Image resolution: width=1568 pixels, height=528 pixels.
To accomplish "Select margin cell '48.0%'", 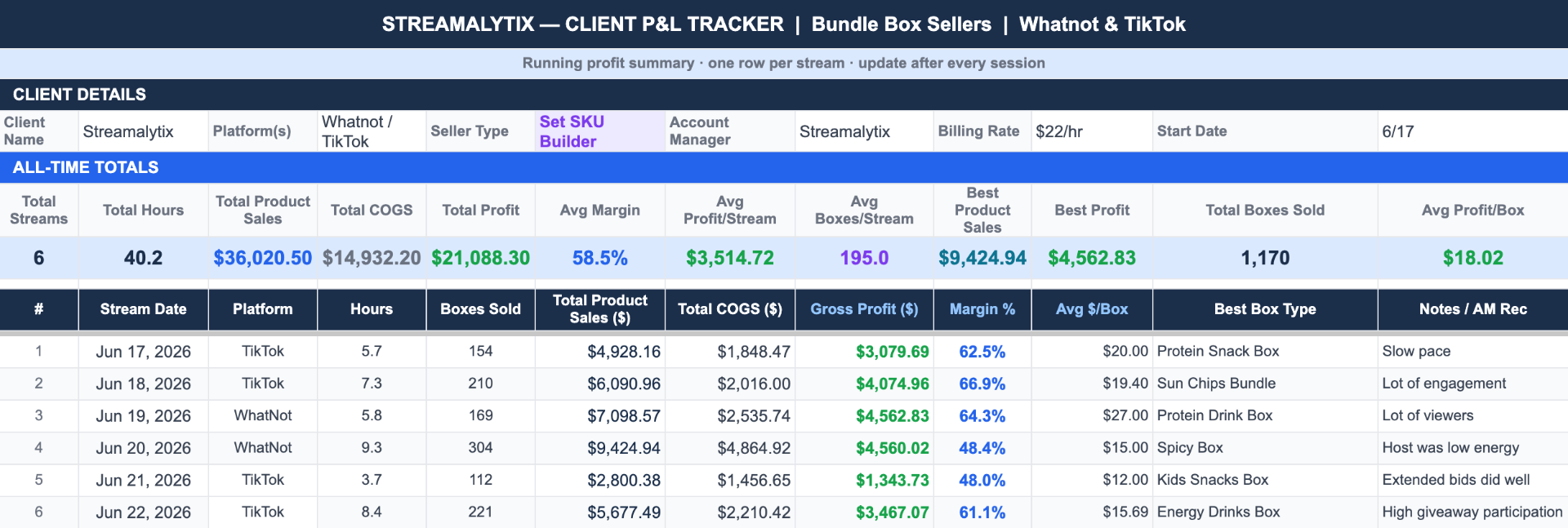I will 982,481.
